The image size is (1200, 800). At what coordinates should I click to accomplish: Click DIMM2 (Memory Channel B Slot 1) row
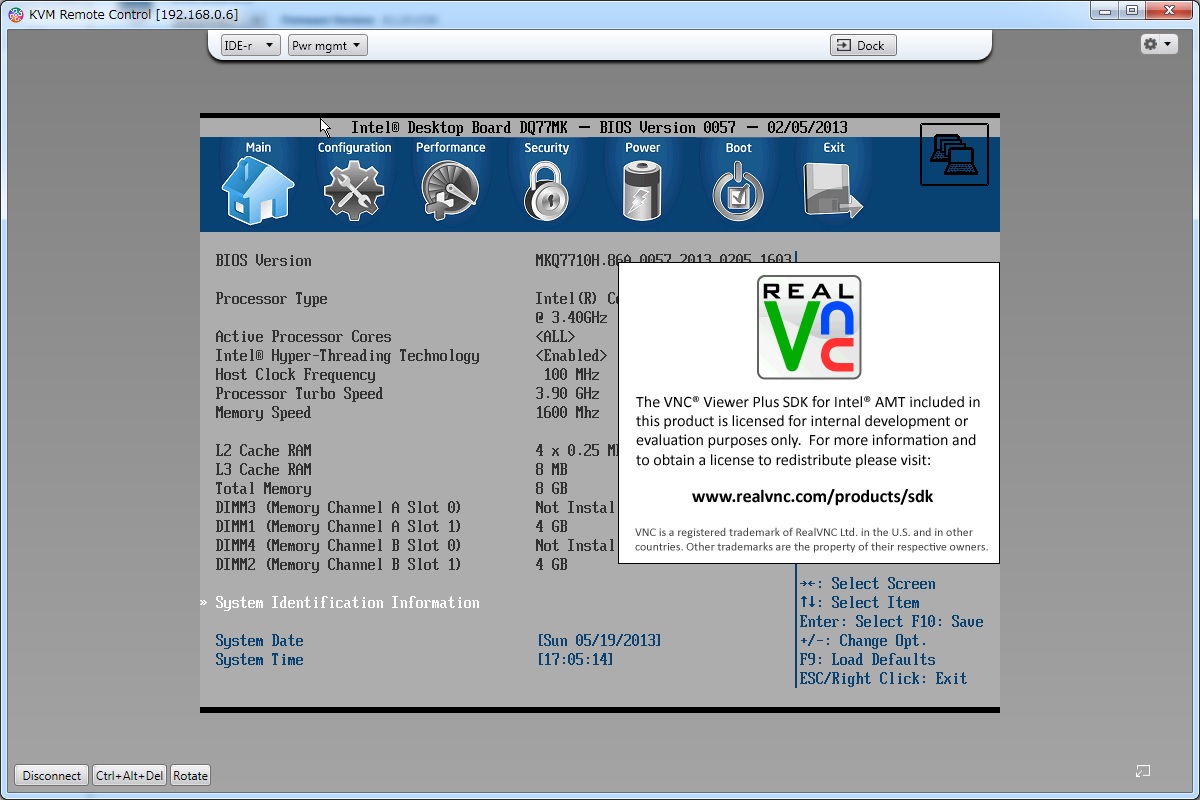(338, 564)
